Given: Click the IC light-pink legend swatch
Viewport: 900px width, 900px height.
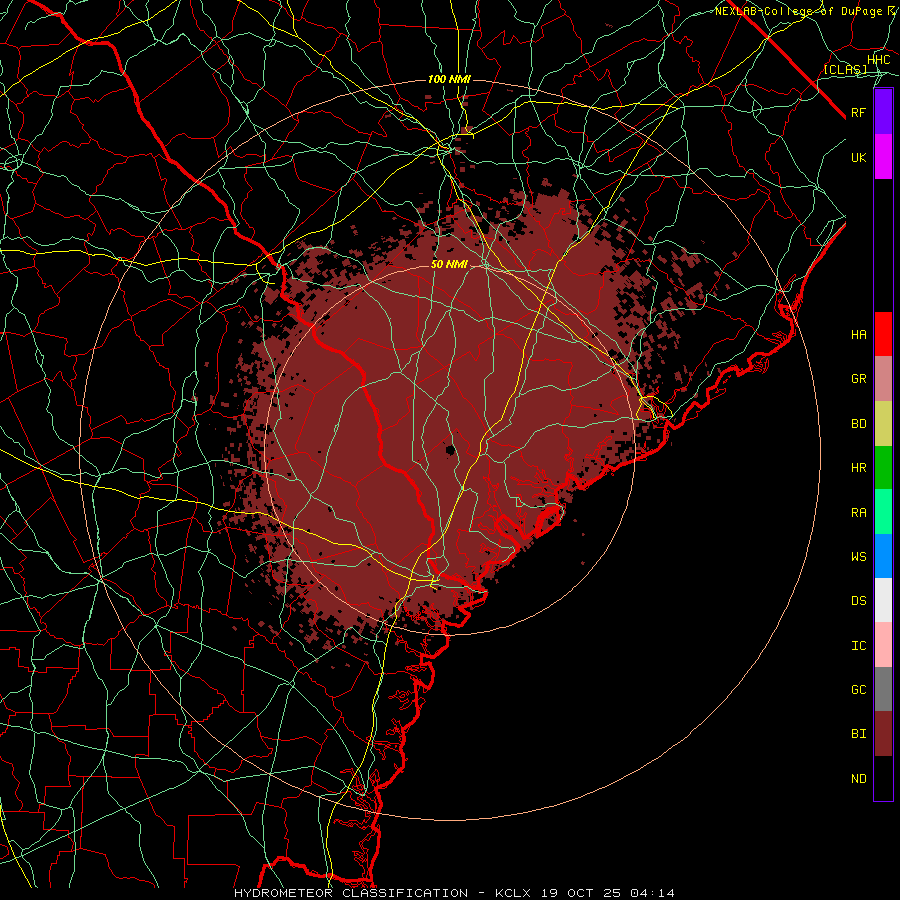Looking at the screenshot, I should 883,645.
